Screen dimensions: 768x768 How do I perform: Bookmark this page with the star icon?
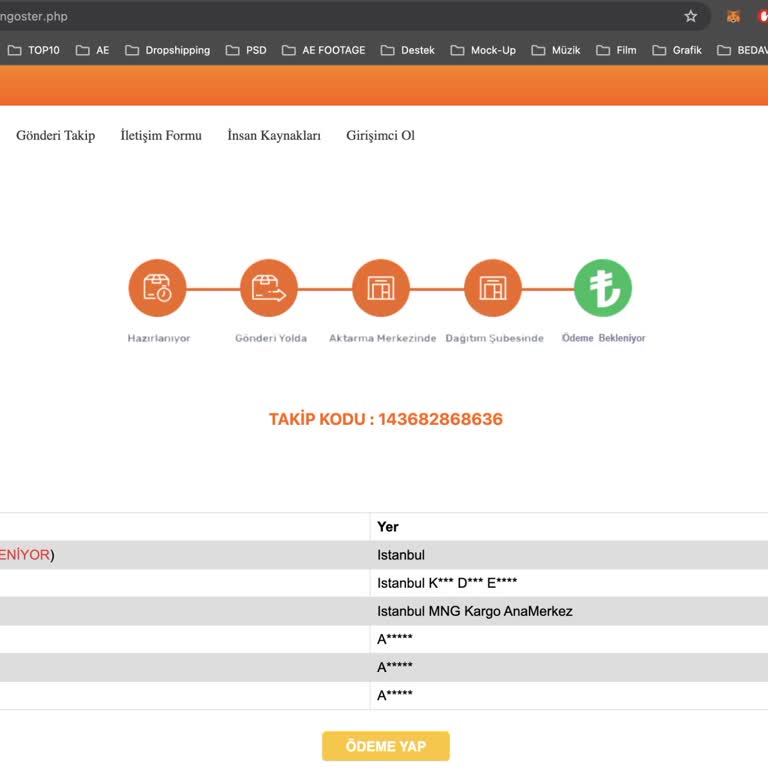pos(690,16)
